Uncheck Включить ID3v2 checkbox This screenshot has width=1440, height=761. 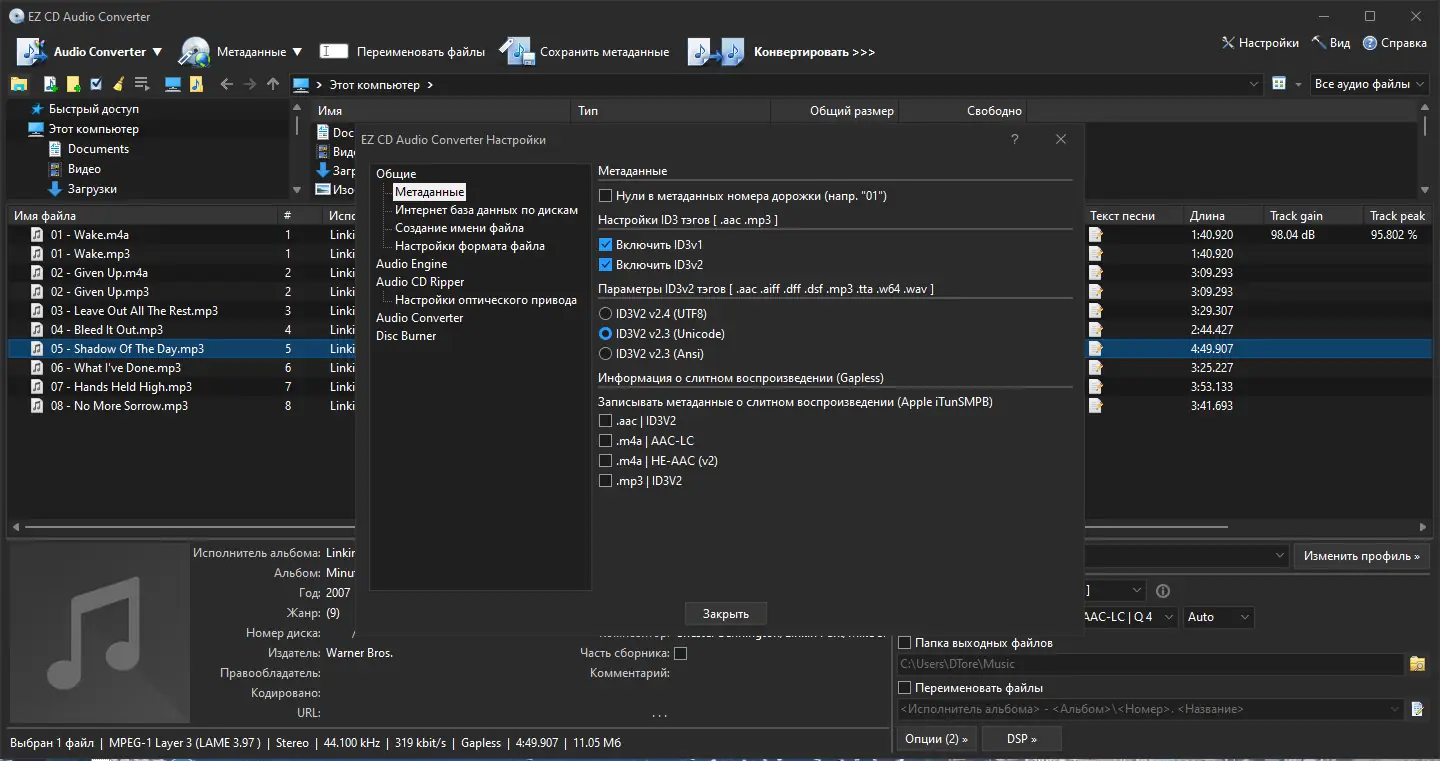click(x=605, y=265)
